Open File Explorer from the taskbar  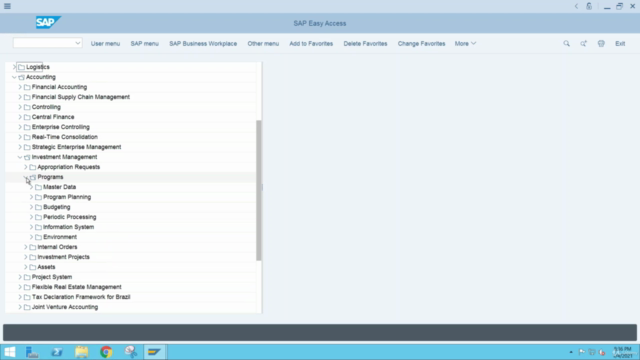pyautogui.click(x=82, y=352)
